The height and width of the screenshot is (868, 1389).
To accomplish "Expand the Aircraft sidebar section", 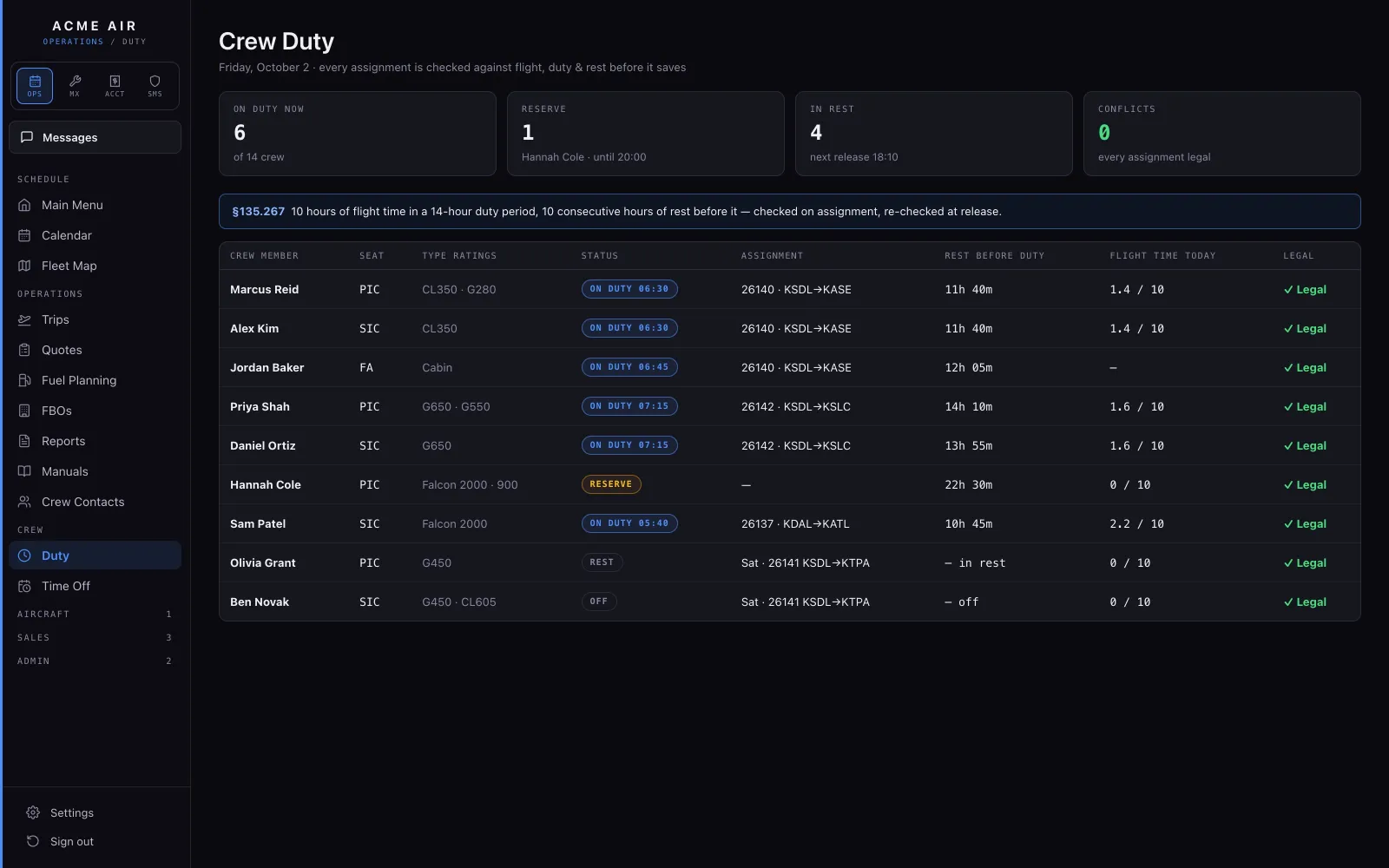I will (x=95, y=614).
